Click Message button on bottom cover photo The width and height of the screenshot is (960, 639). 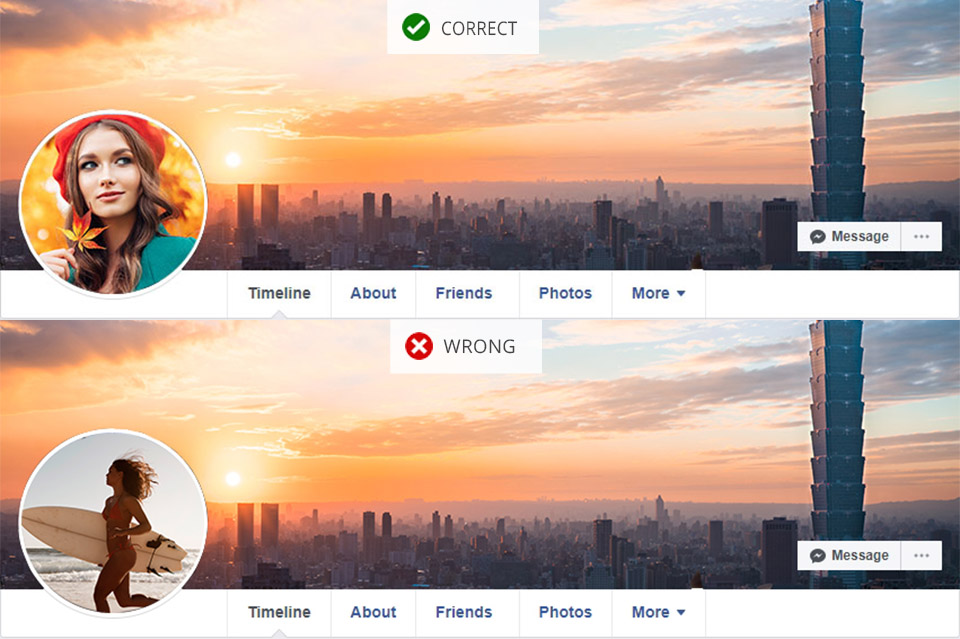(849, 556)
